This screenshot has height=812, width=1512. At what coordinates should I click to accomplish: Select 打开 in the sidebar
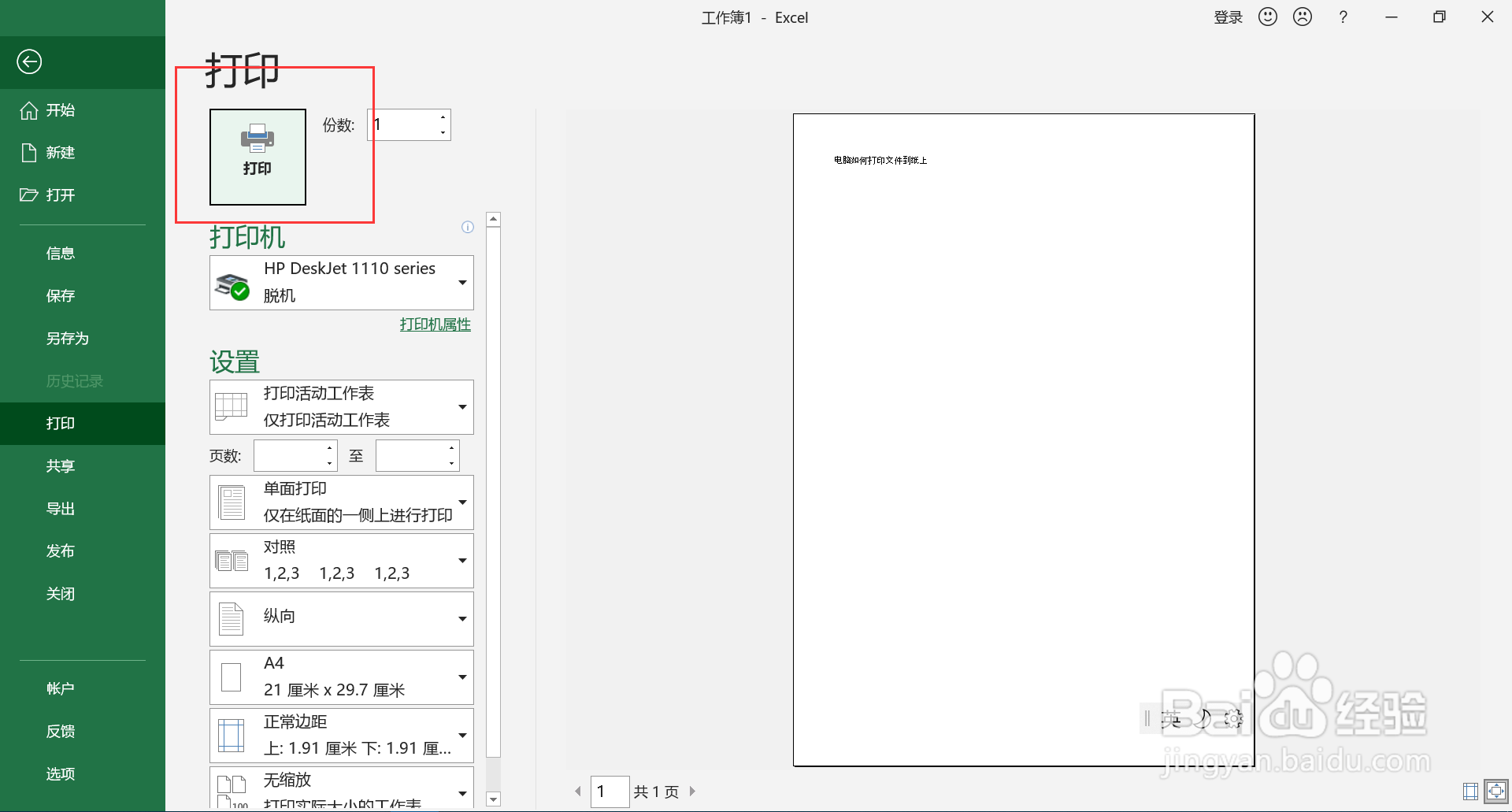[83, 195]
